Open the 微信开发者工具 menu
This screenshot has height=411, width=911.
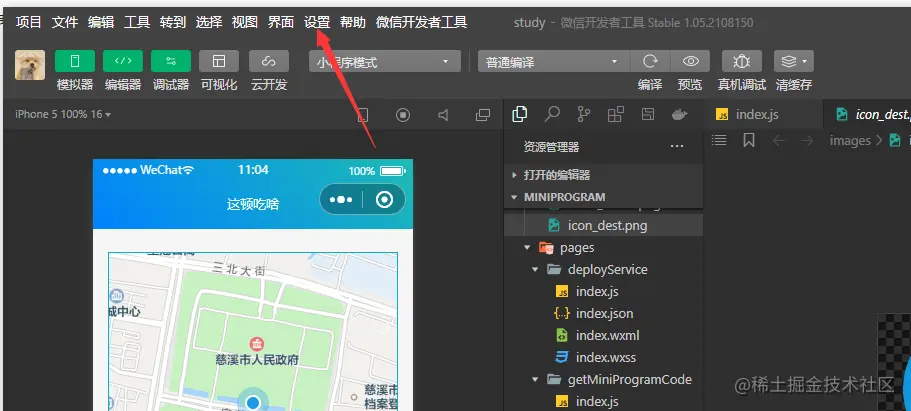(422, 23)
